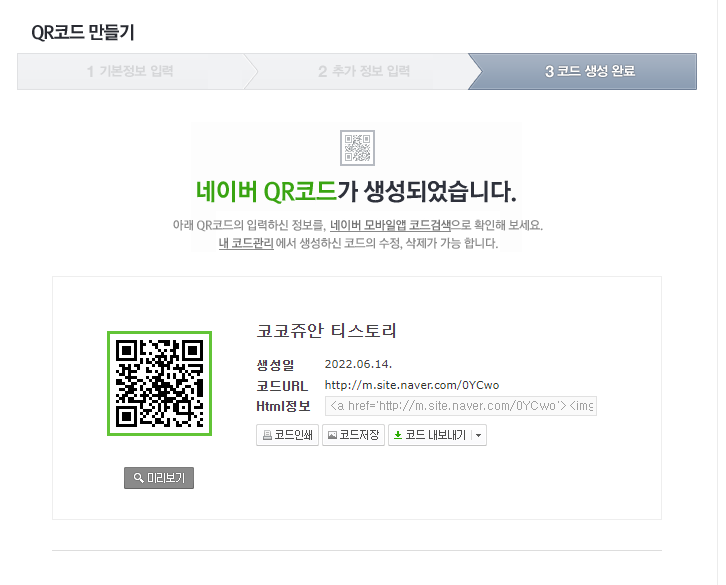Click the 미리보기 preview button

159,478
